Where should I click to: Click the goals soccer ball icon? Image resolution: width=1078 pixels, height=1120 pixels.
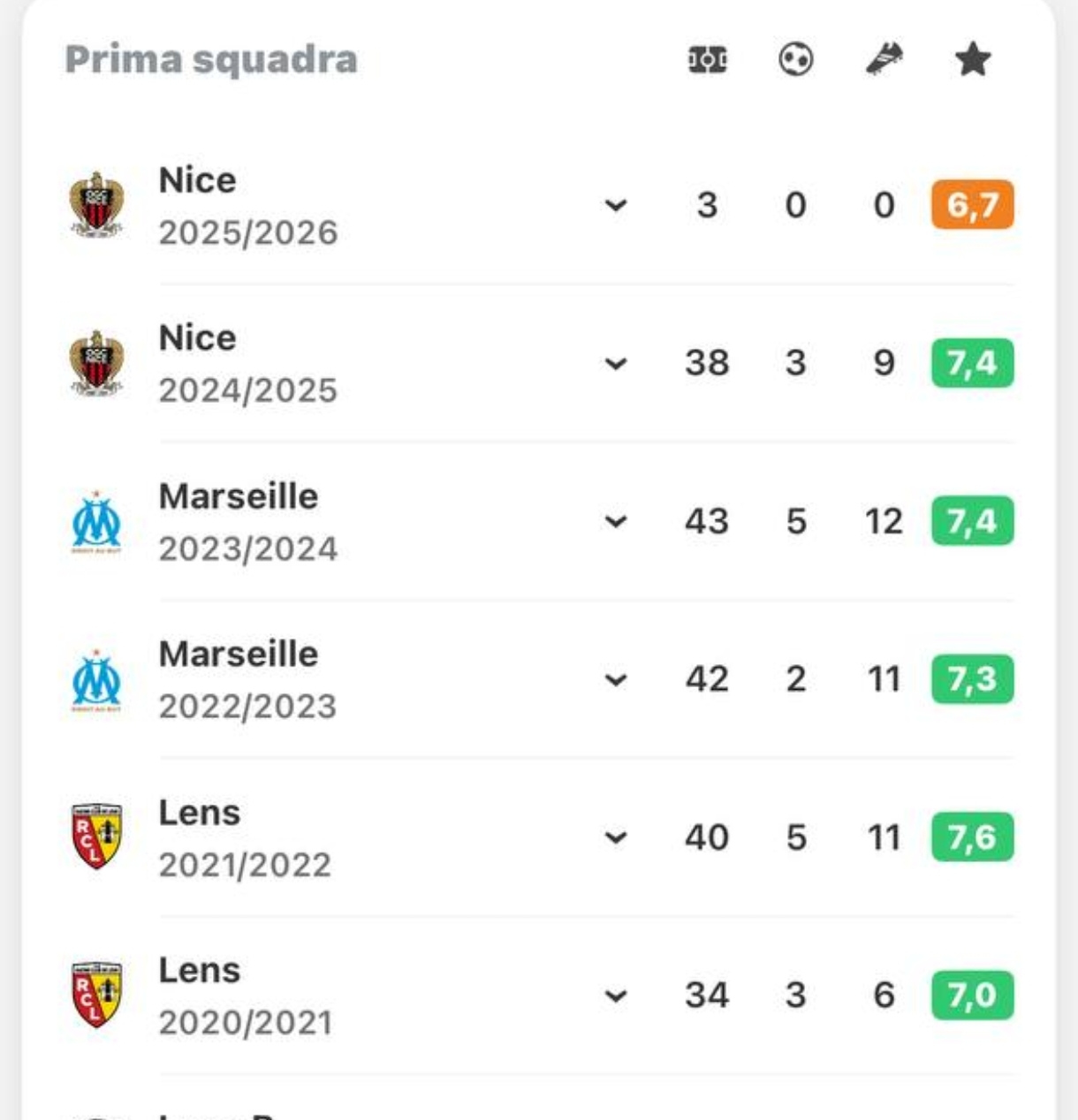click(x=796, y=60)
